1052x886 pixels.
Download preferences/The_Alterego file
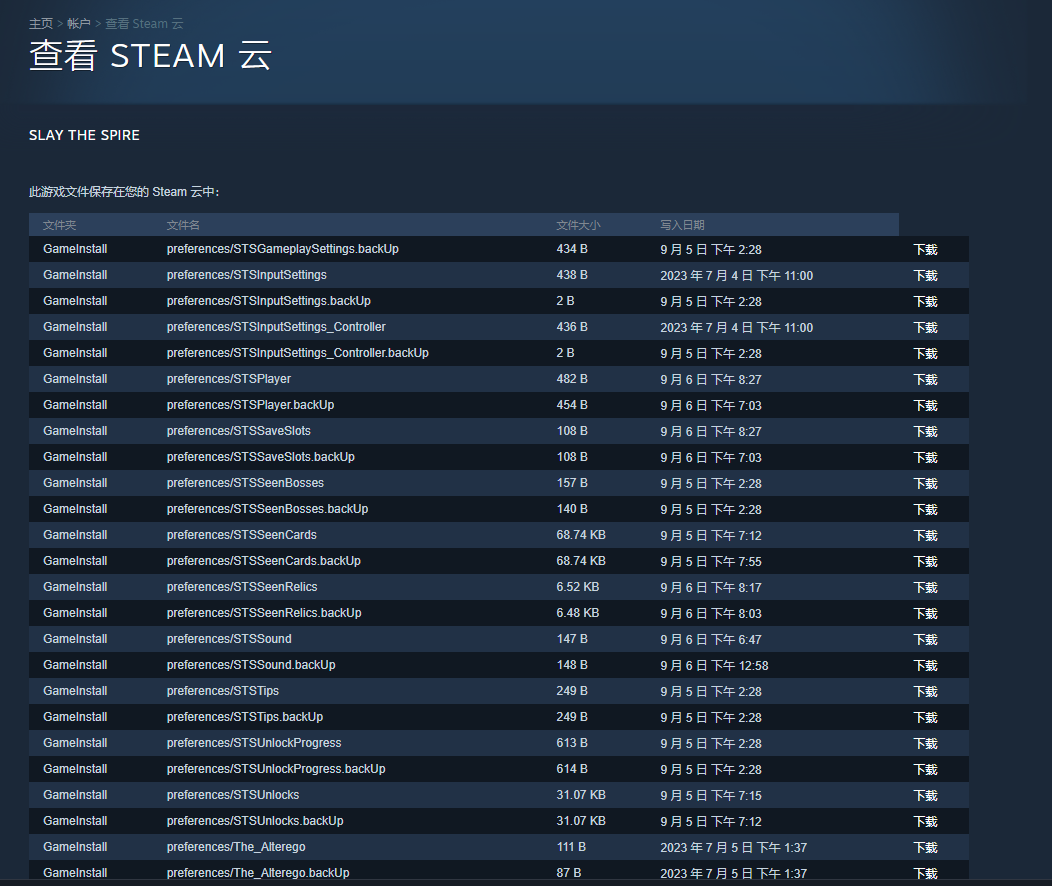point(925,848)
